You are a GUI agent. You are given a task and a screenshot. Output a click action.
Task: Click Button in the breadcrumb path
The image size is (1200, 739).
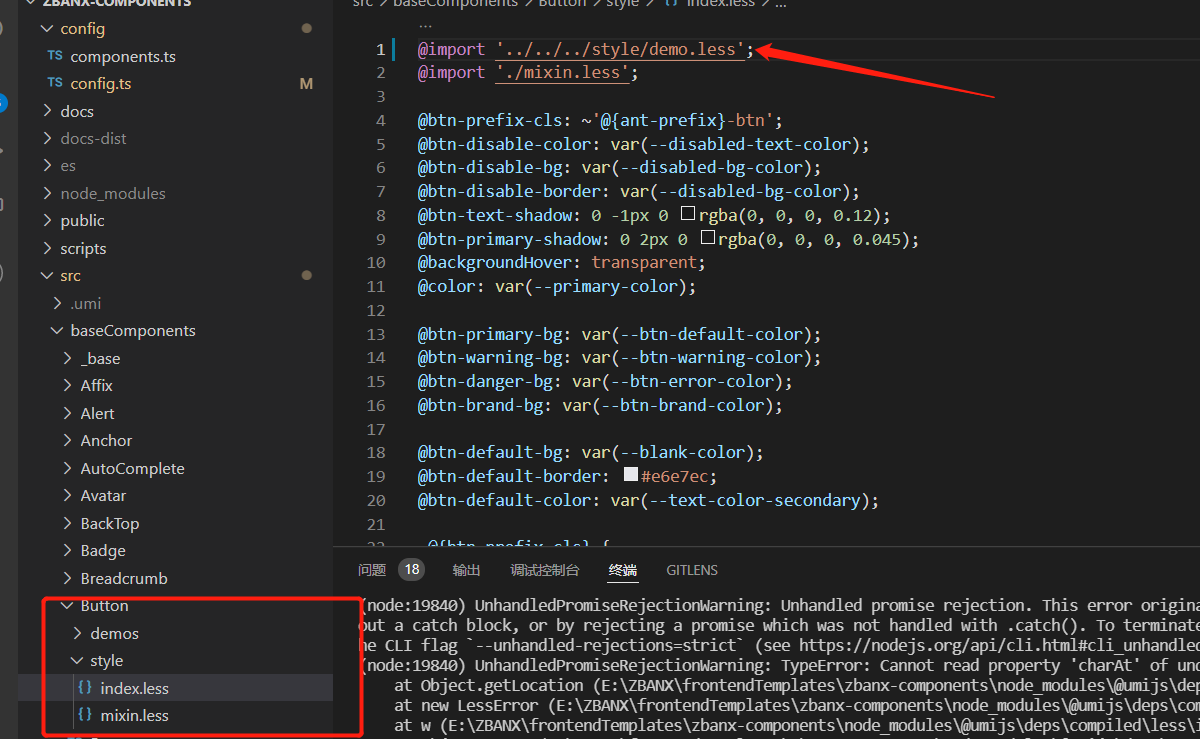pyautogui.click(x=562, y=4)
